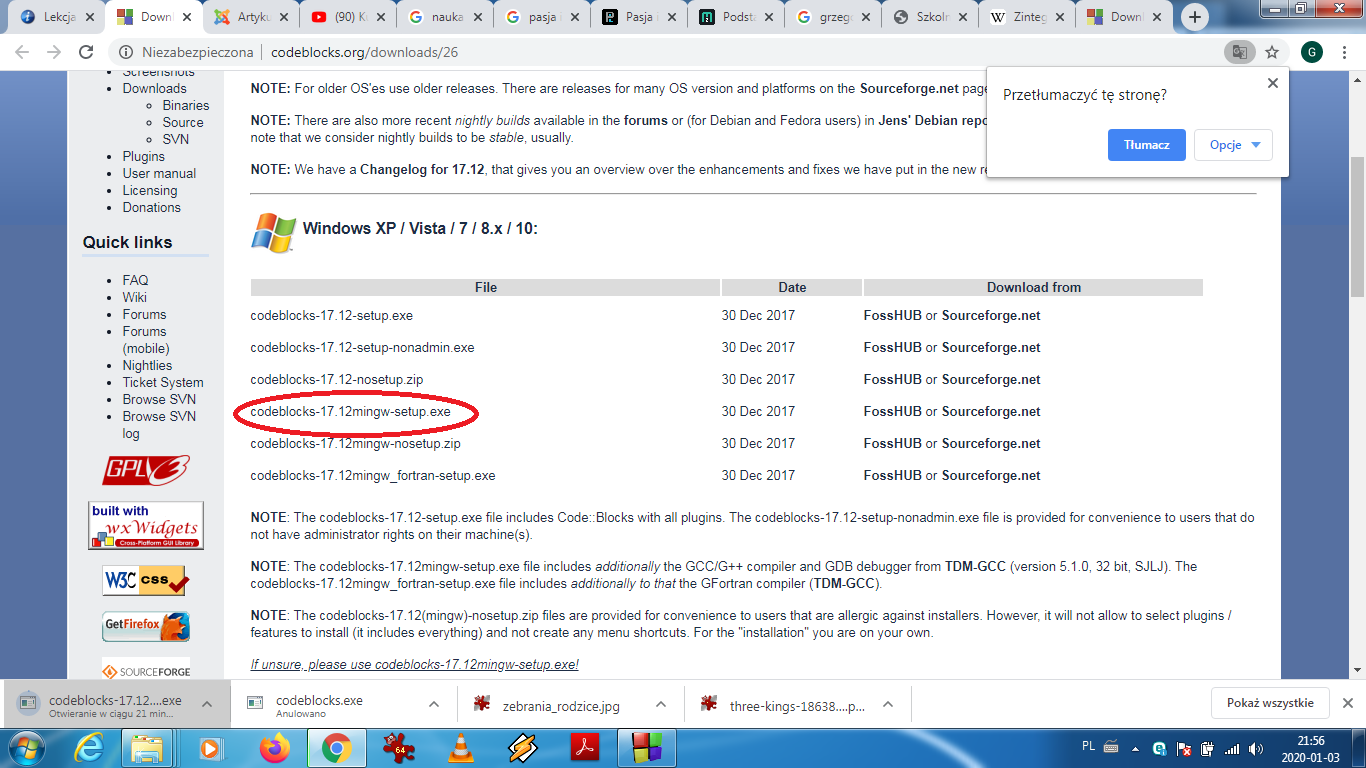Viewport: 1366px width, 768px height.
Task: Click the GPL 3 logo in sidebar
Action: point(146,470)
